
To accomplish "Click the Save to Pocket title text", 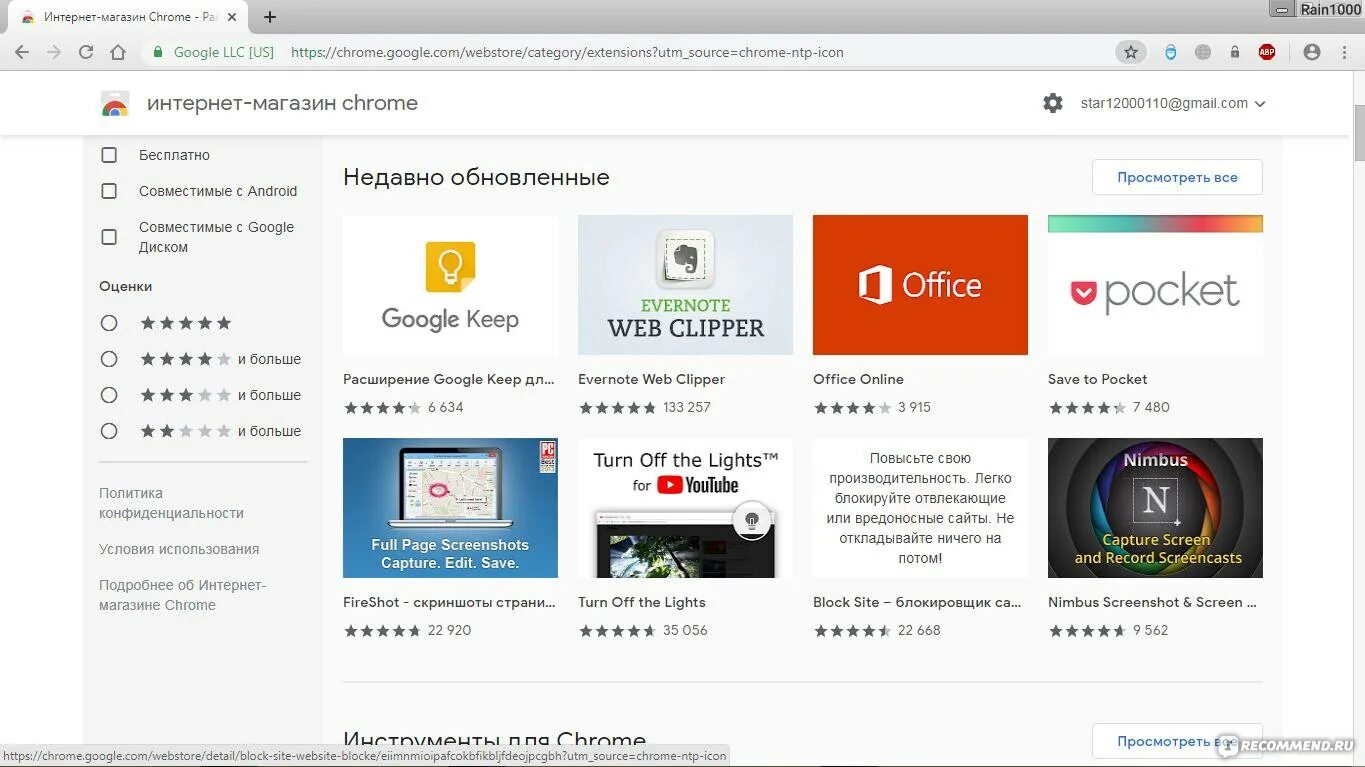I will click(1097, 379).
